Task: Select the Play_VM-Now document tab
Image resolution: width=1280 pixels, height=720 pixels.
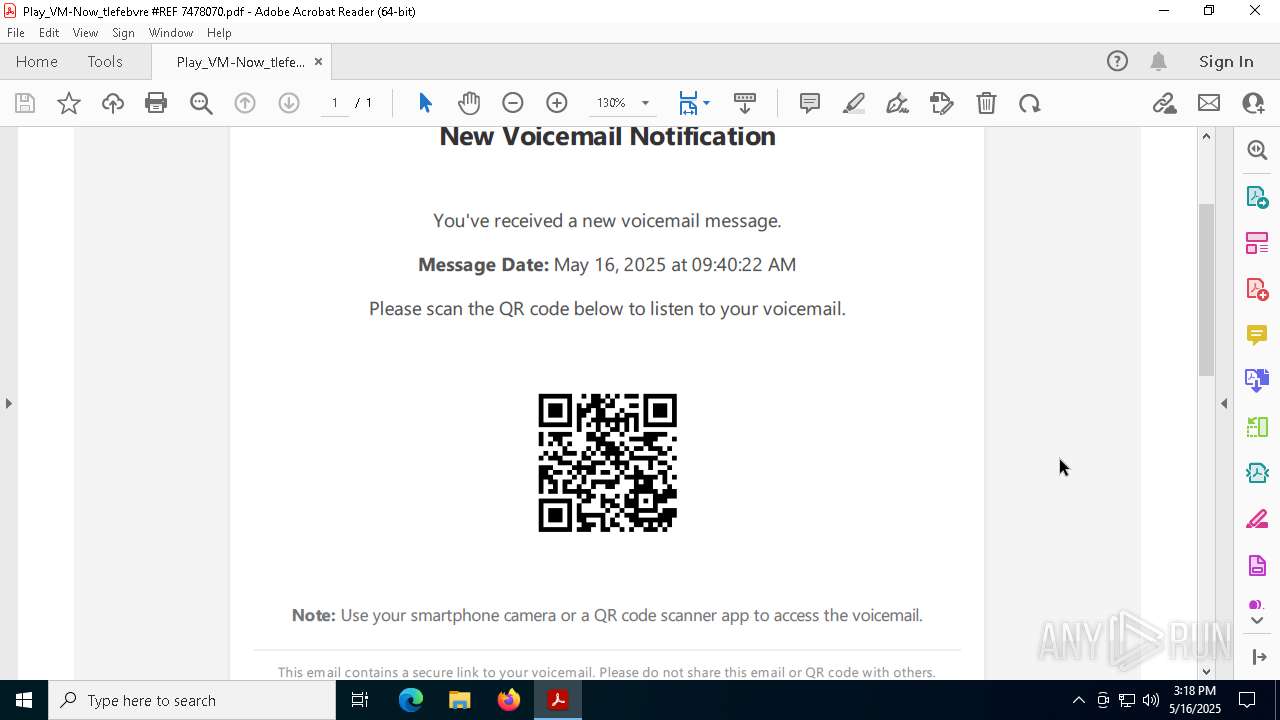Action: coord(240,62)
